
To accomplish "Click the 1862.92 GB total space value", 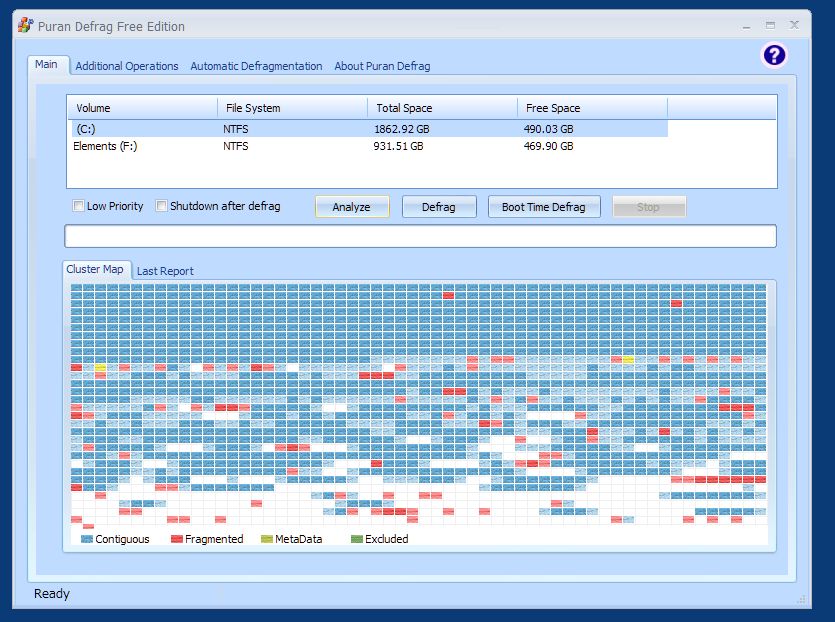I will [x=402, y=129].
